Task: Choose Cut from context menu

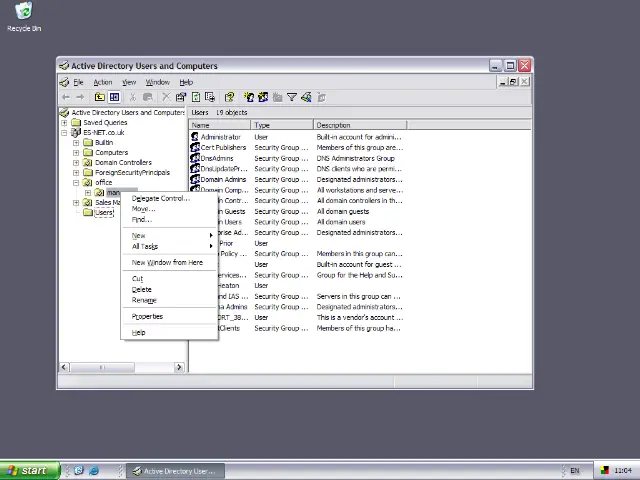Action: pyautogui.click(x=169, y=279)
